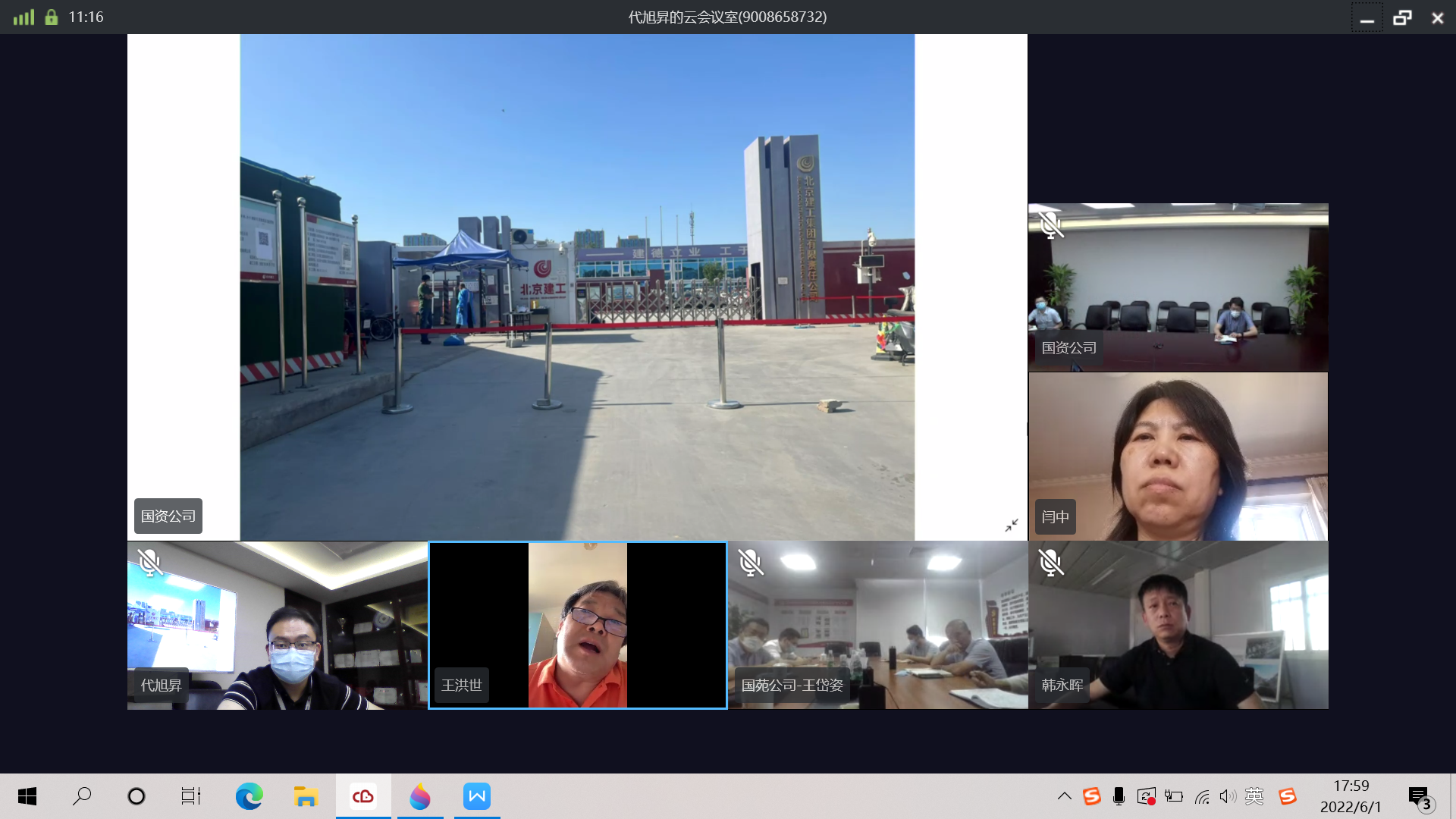Click the signal strength icon in title bar
The height and width of the screenshot is (819, 1456).
24,17
